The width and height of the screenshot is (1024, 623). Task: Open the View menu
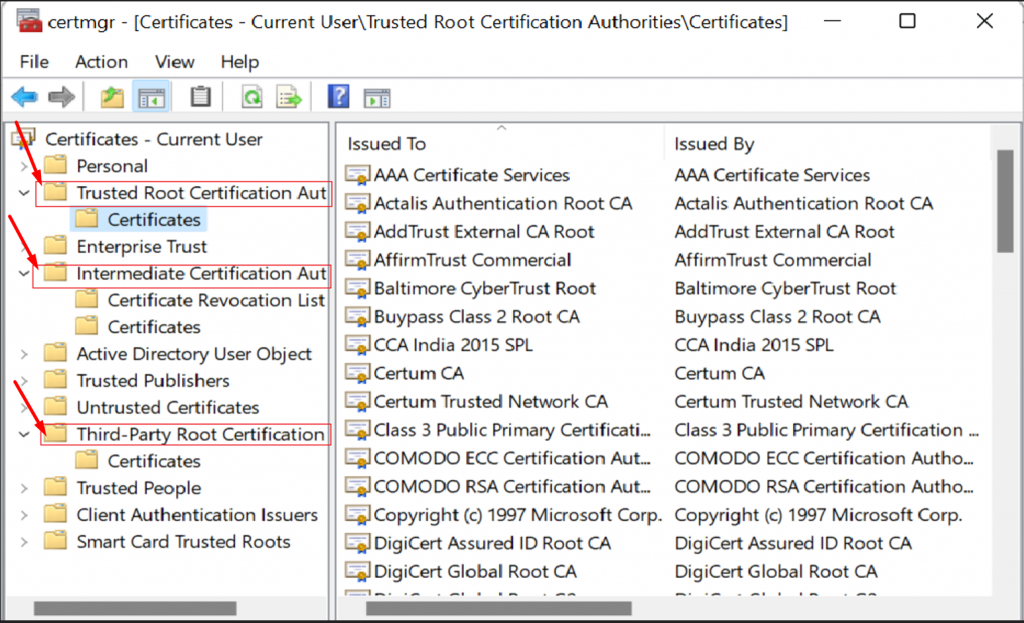tap(174, 62)
